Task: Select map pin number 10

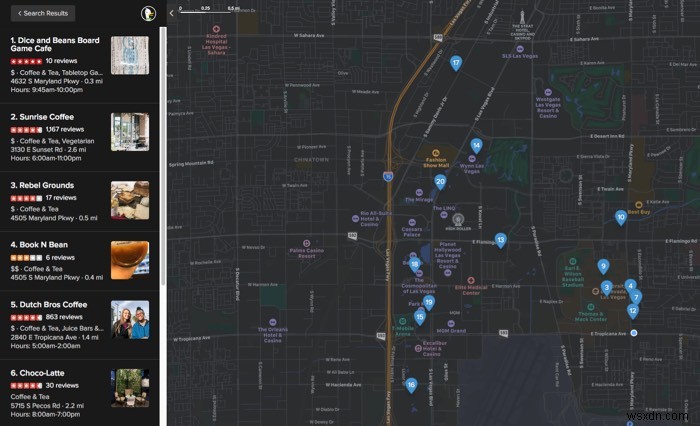Action: point(621,217)
